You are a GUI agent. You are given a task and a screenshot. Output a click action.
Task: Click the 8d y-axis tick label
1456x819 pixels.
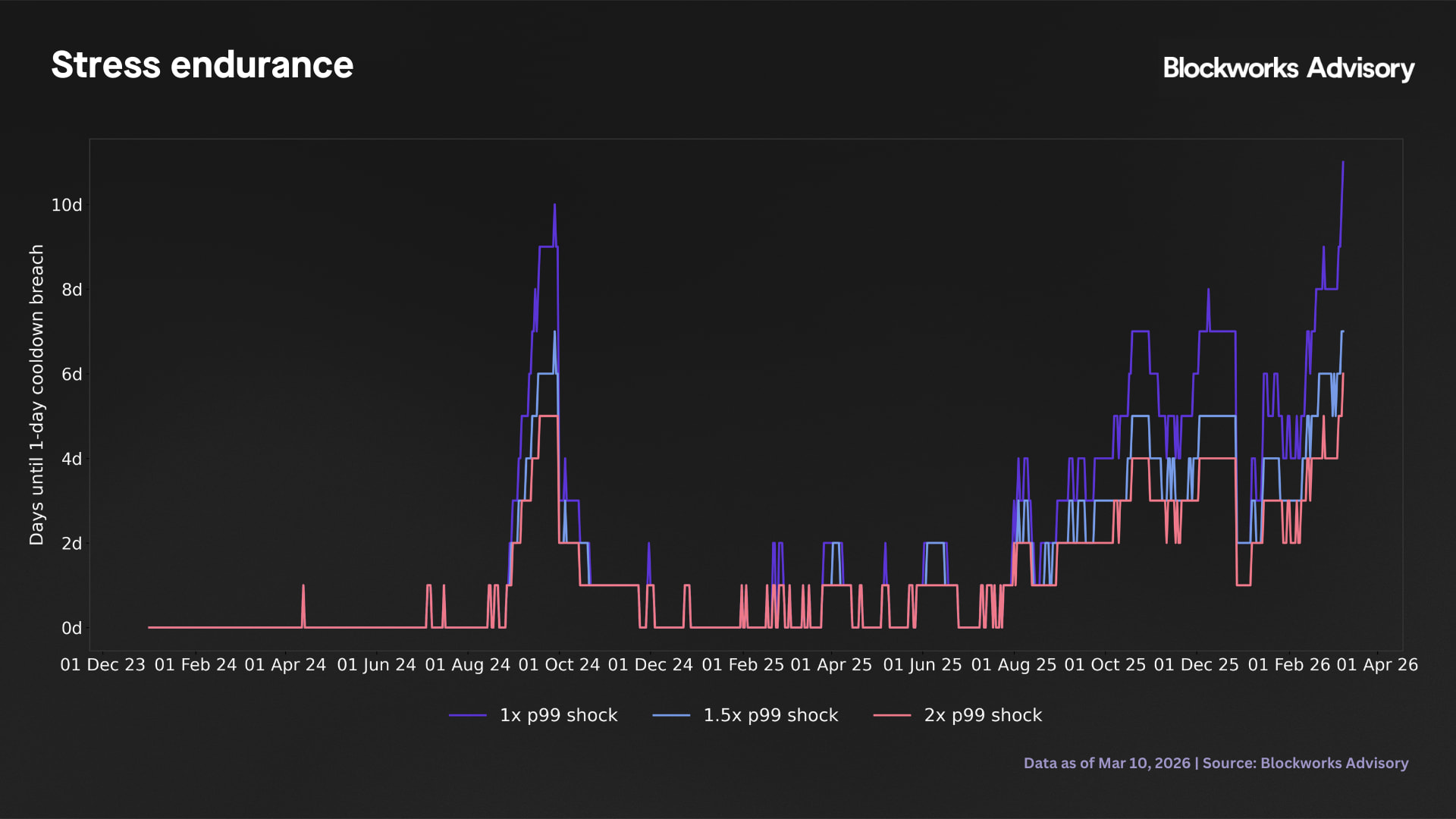tap(72, 290)
